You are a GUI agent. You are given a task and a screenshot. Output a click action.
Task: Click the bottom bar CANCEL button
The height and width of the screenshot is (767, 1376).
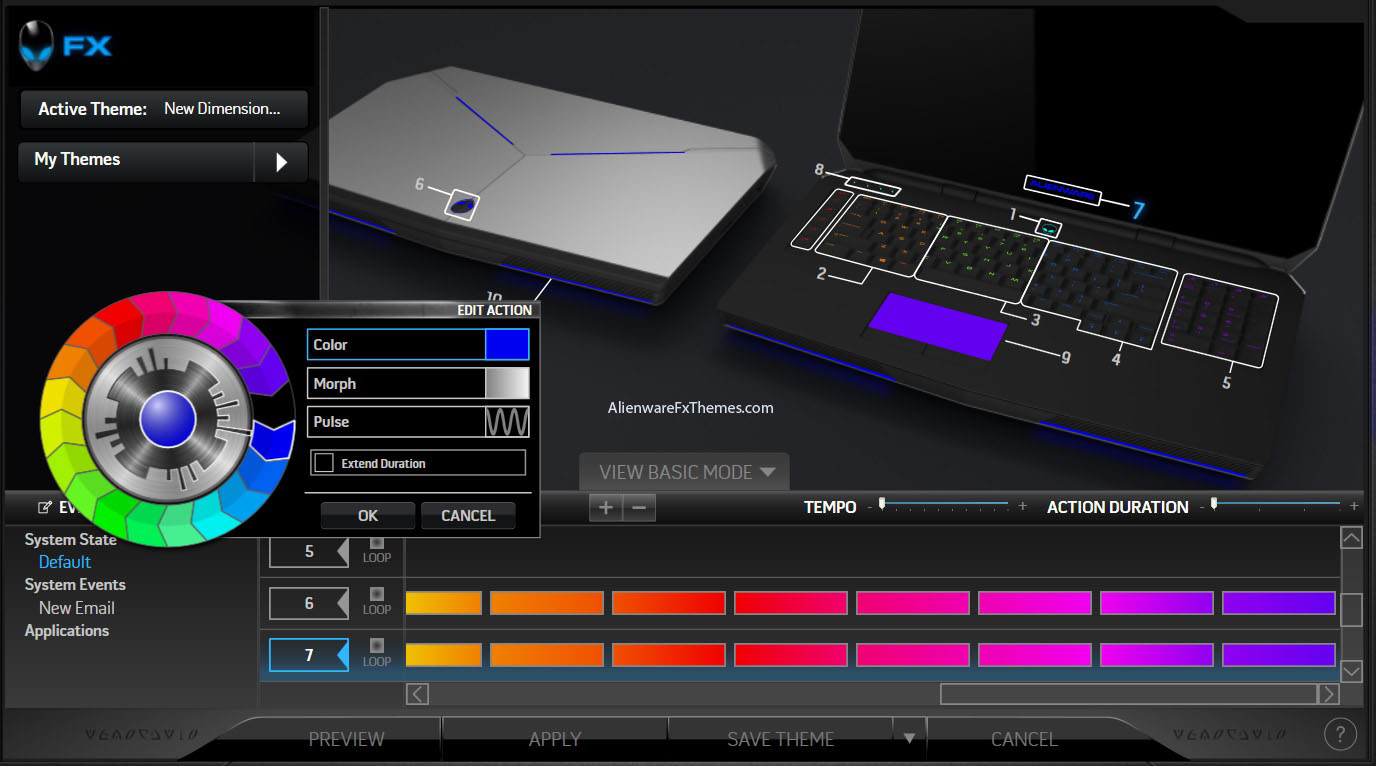1024,739
